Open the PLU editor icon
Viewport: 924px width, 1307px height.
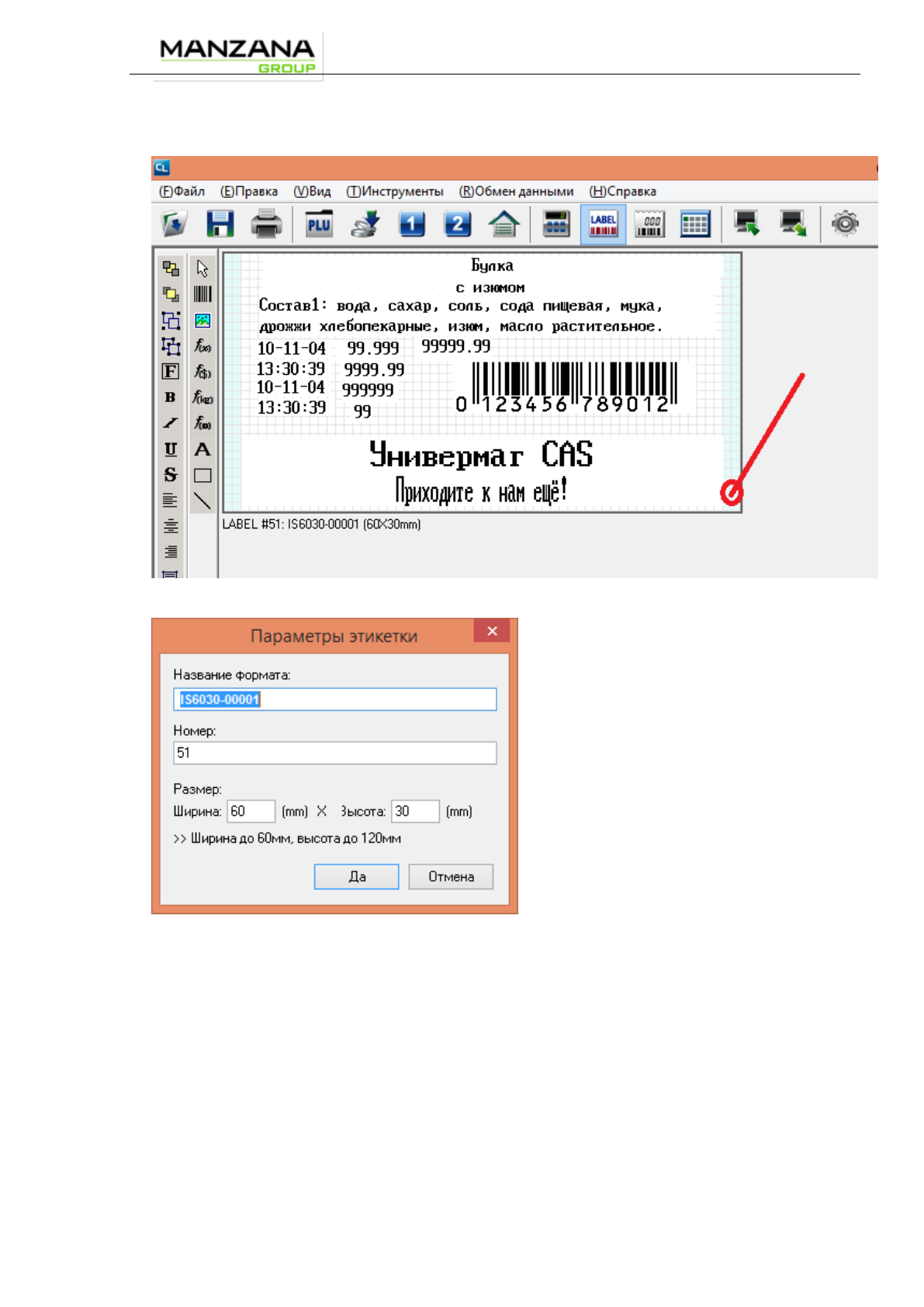pyautogui.click(x=319, y=224)
